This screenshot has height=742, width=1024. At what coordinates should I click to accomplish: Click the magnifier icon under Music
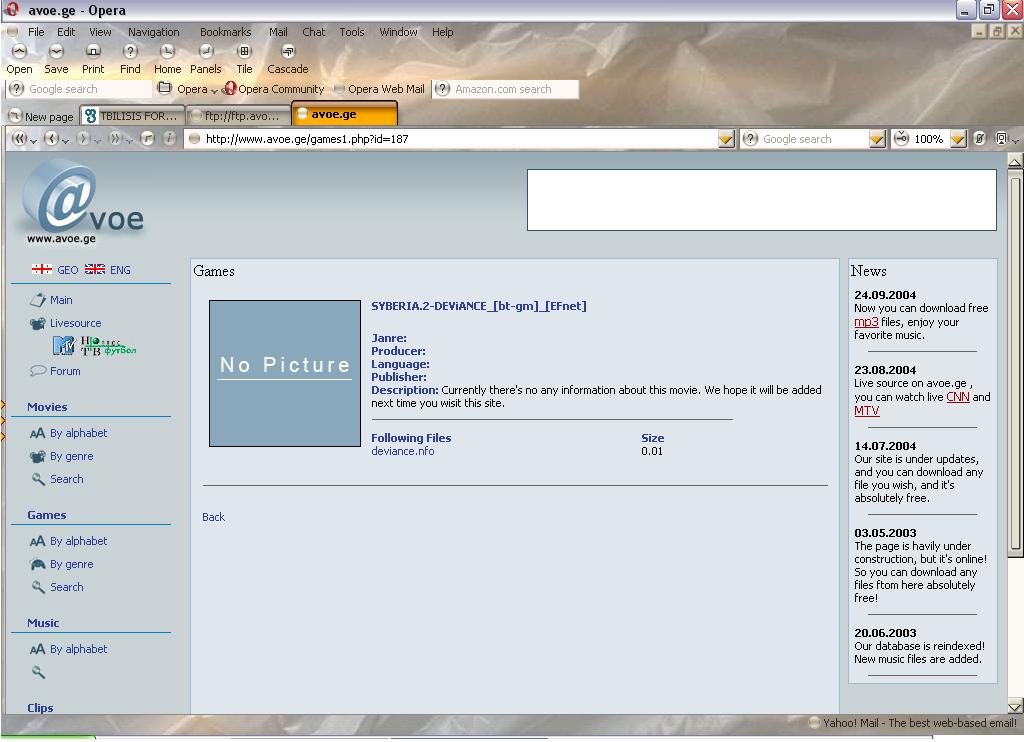click(x=38, y=671)
